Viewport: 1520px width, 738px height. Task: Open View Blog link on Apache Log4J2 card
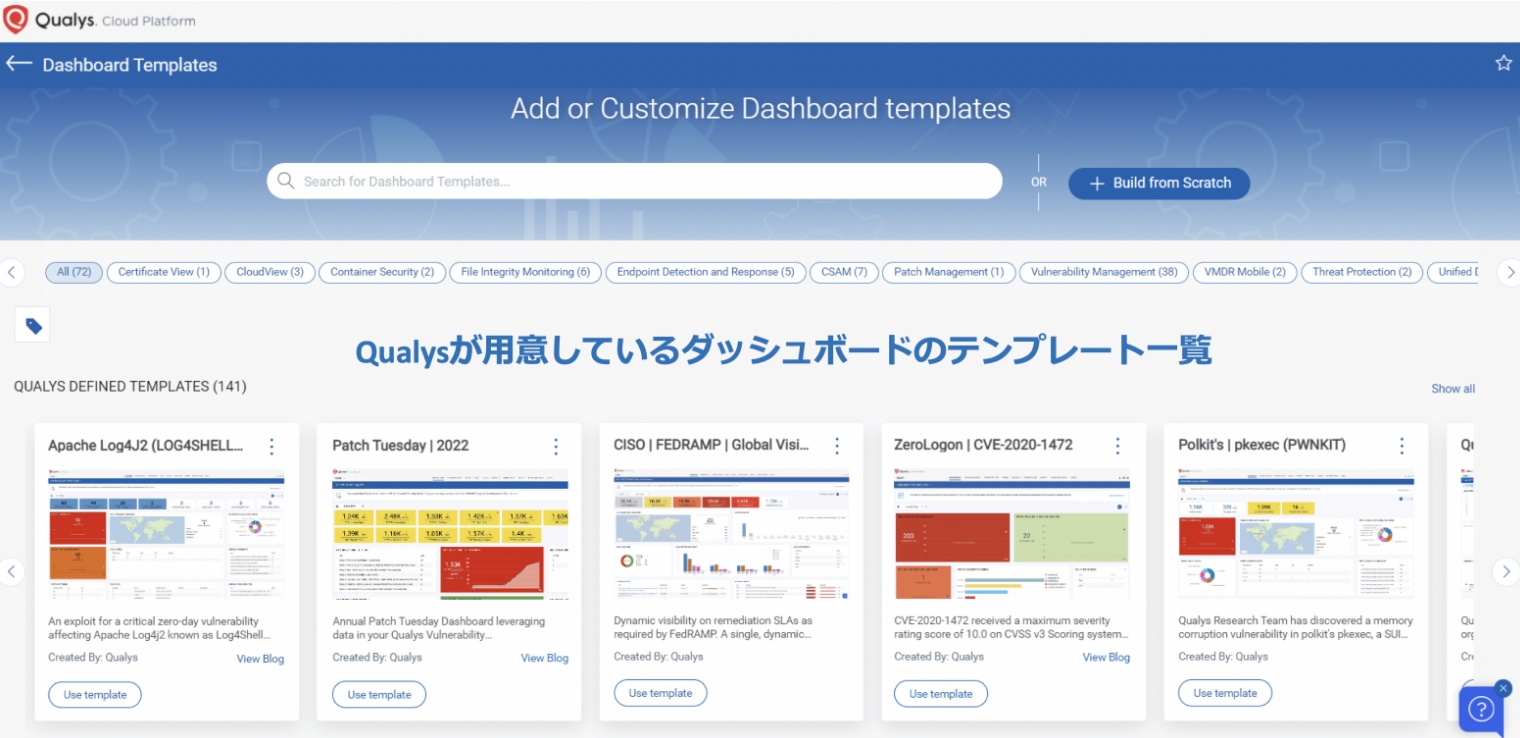[260, 659]
